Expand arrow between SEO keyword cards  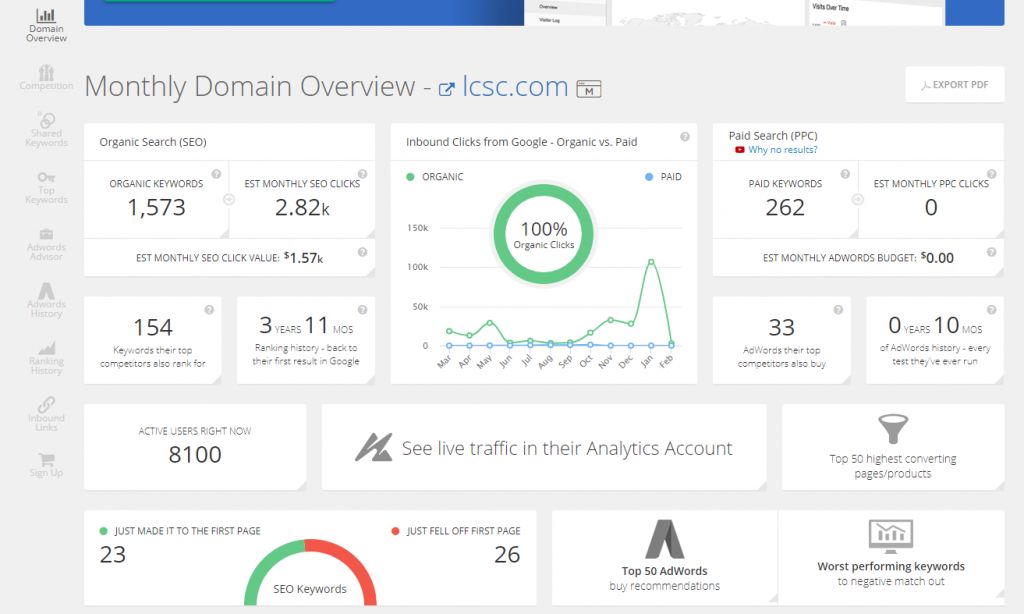tap(229, 199)
